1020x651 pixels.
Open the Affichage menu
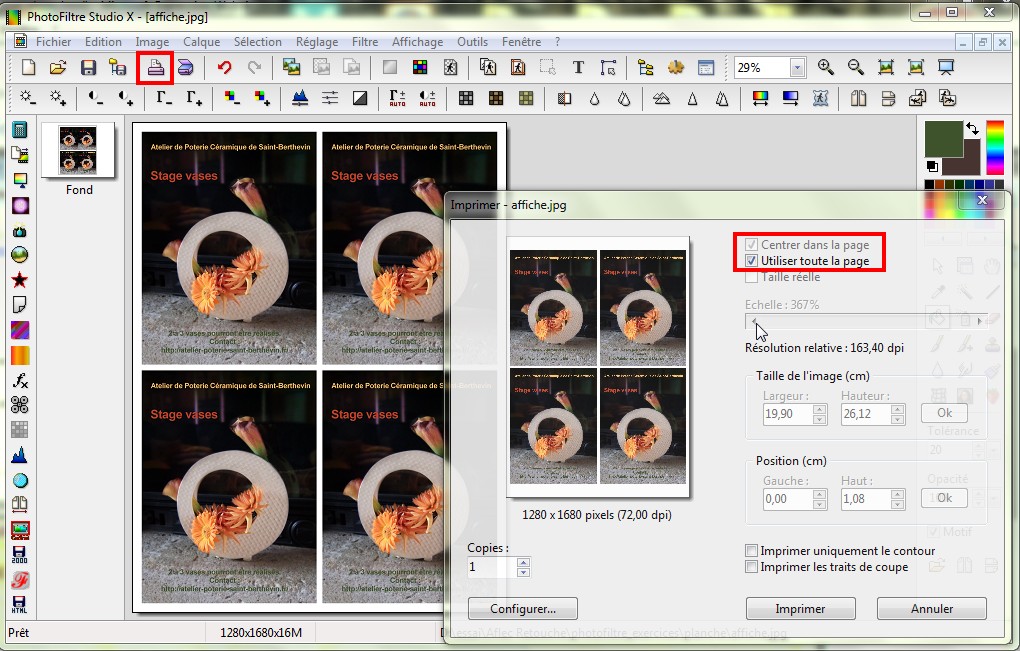pos(417,42)
